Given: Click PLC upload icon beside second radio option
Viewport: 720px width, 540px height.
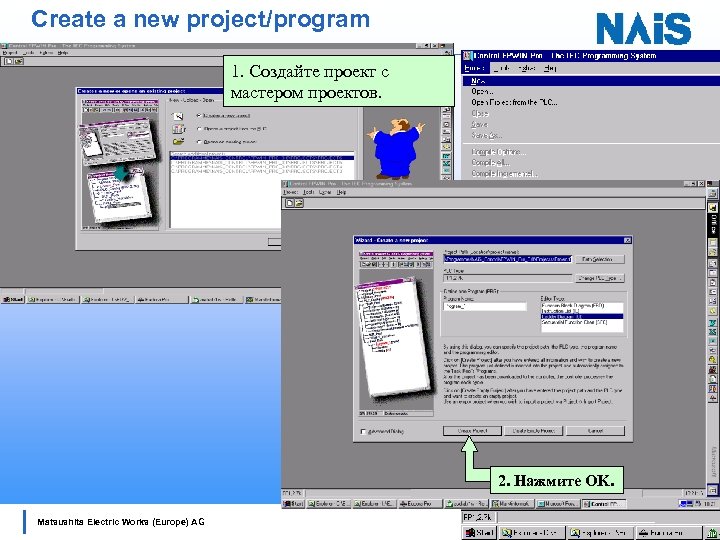Looking at the screenshot, I should coord(178,129).
